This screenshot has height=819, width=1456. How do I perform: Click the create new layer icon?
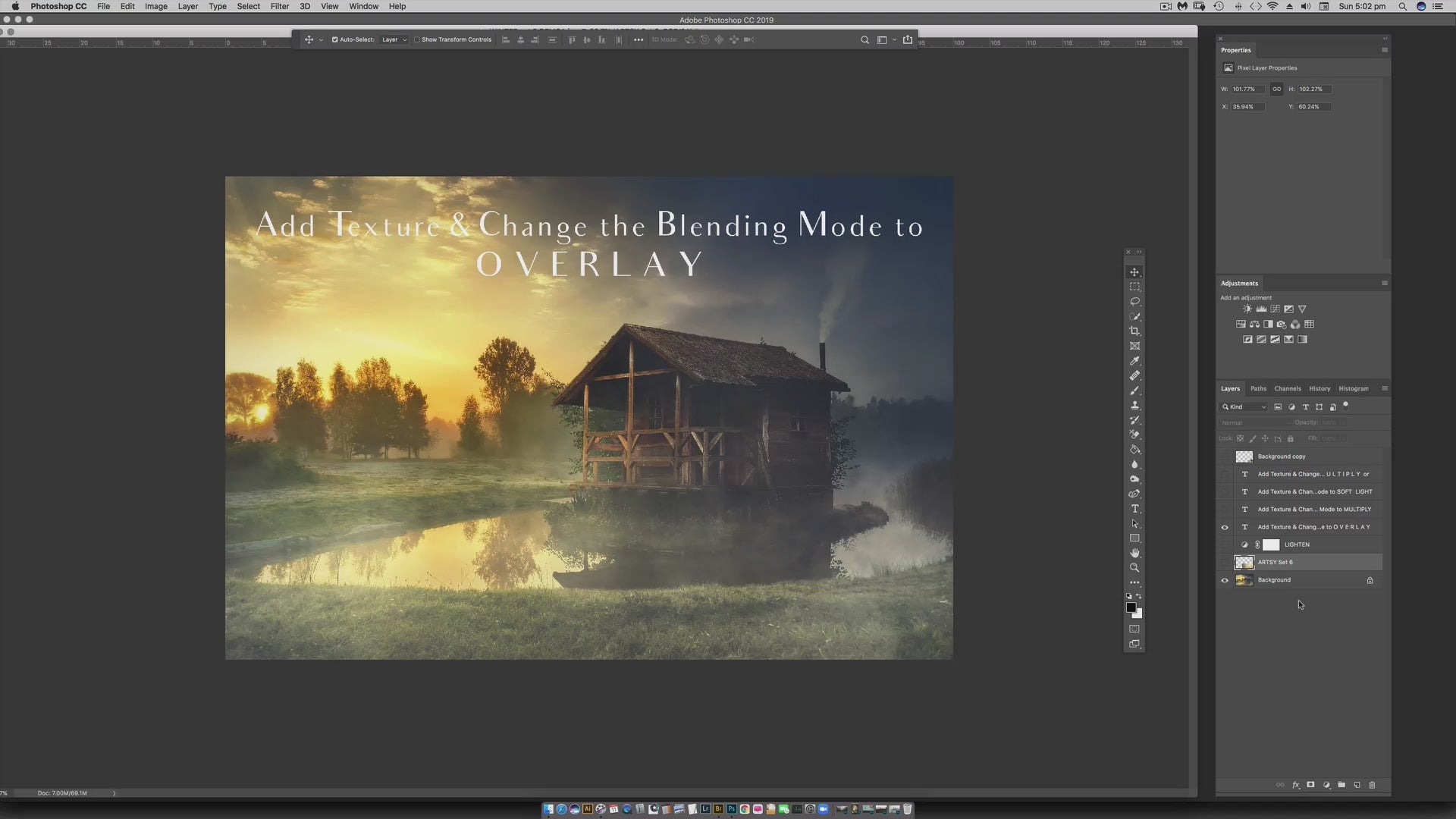(1357, 785)
